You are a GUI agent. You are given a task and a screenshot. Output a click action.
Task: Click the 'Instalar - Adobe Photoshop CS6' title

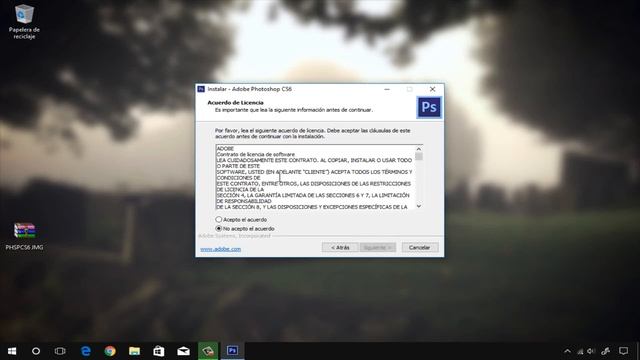click(250, 89)
